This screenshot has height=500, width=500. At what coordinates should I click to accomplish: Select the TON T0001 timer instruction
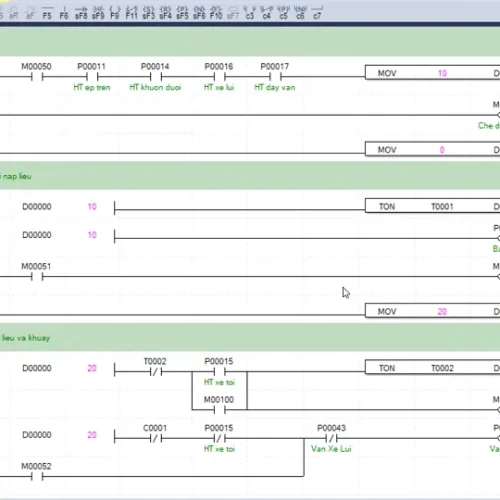pos(433,206)
